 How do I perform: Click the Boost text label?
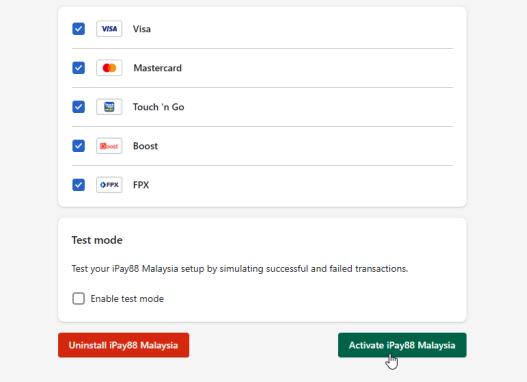coord(145,146)
